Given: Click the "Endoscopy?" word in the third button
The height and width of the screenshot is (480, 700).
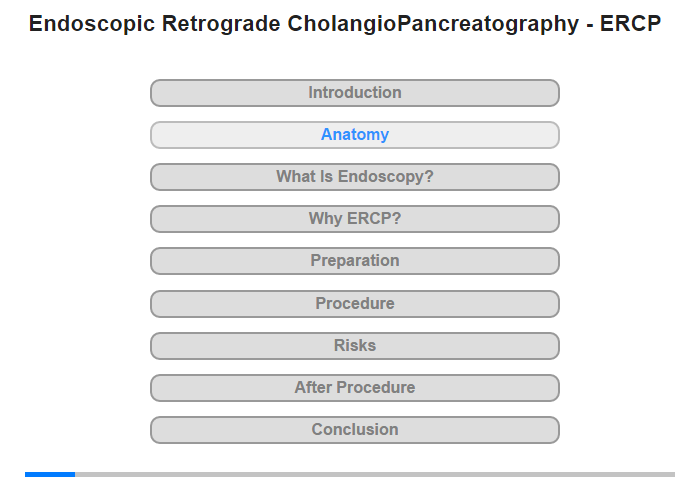Looking at the screenshot, I should point(386,176).
